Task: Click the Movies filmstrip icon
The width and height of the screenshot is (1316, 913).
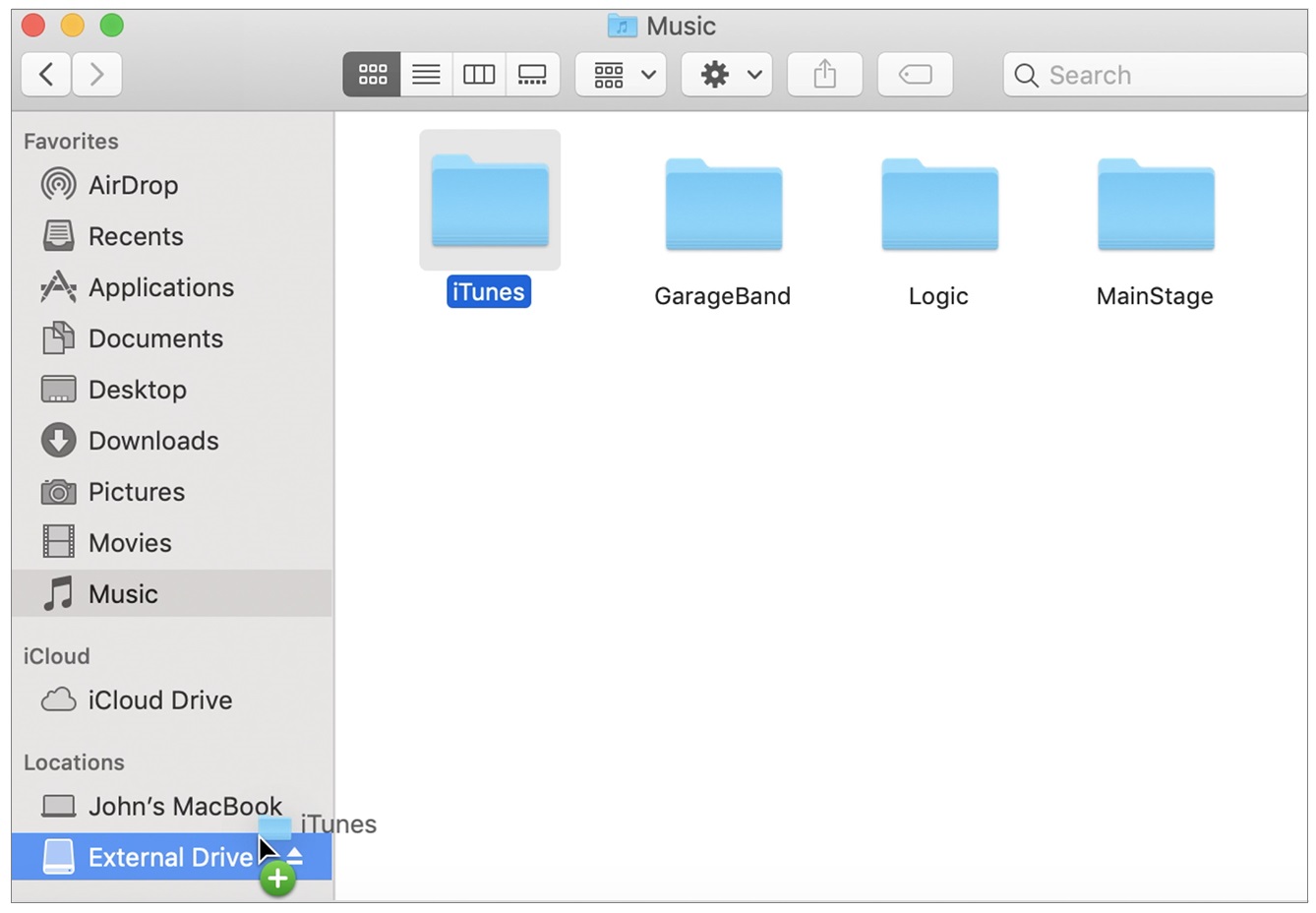Action: [x=58, y=543]
